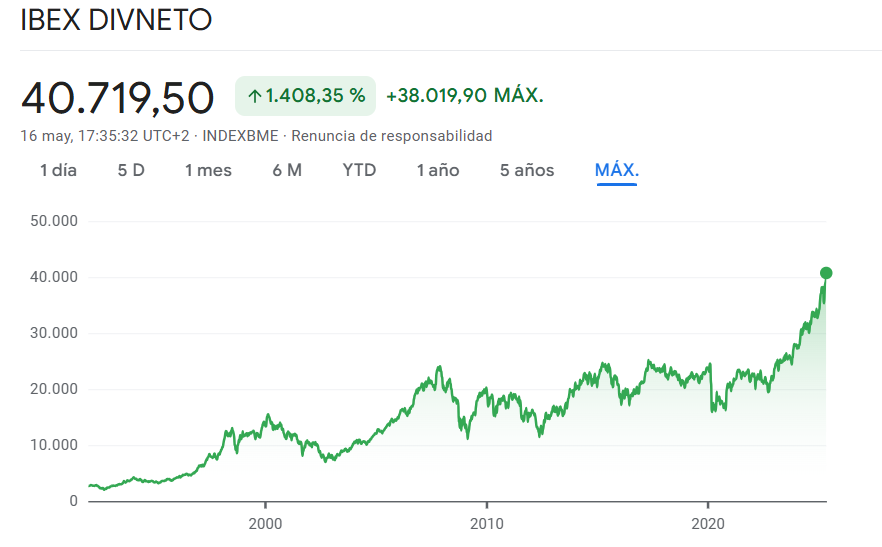Screen dimensions: 882x547
Task: Click the 40.719,50 index value
Action: click(118, 98)
